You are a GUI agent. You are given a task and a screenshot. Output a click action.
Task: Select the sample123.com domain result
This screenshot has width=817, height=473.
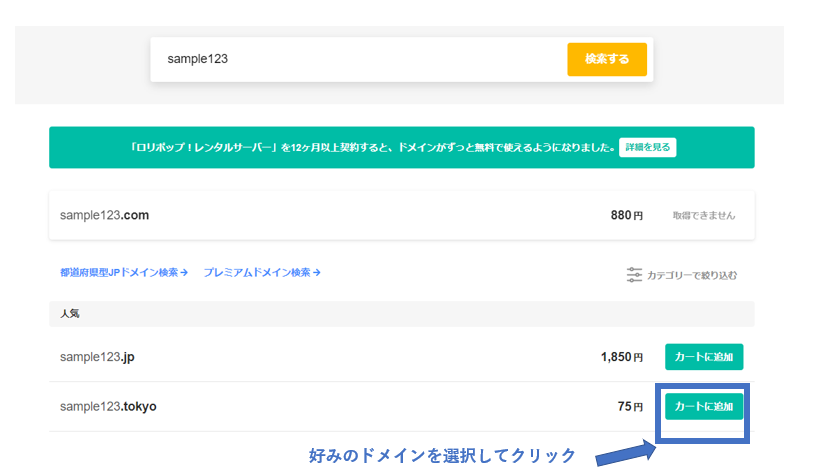pos(104,215)
